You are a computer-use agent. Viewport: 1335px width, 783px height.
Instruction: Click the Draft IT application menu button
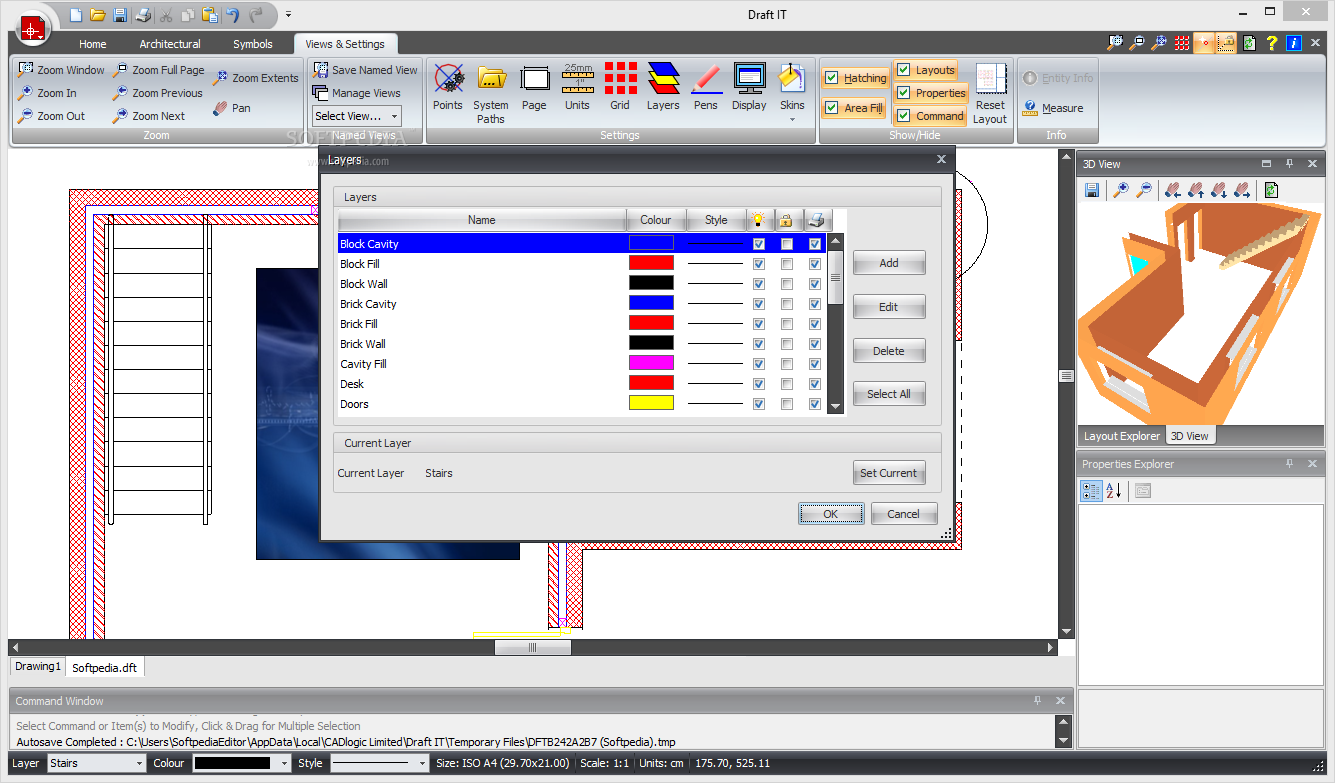click(33, 30)
